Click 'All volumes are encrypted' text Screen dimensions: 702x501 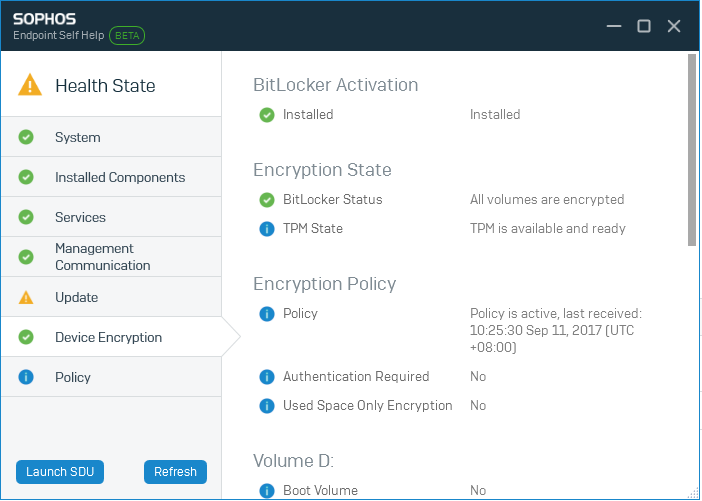[547, 200]
